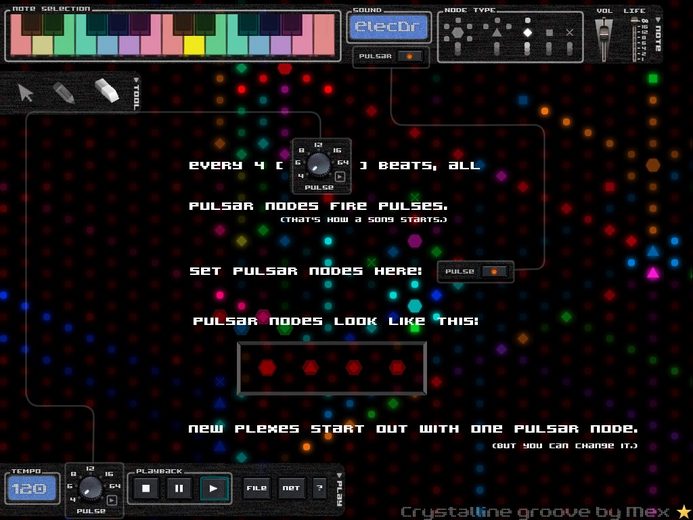The image size is (693, 520).
Task: Click the orange hexagon node near right edge
Action: pos(653,165)
